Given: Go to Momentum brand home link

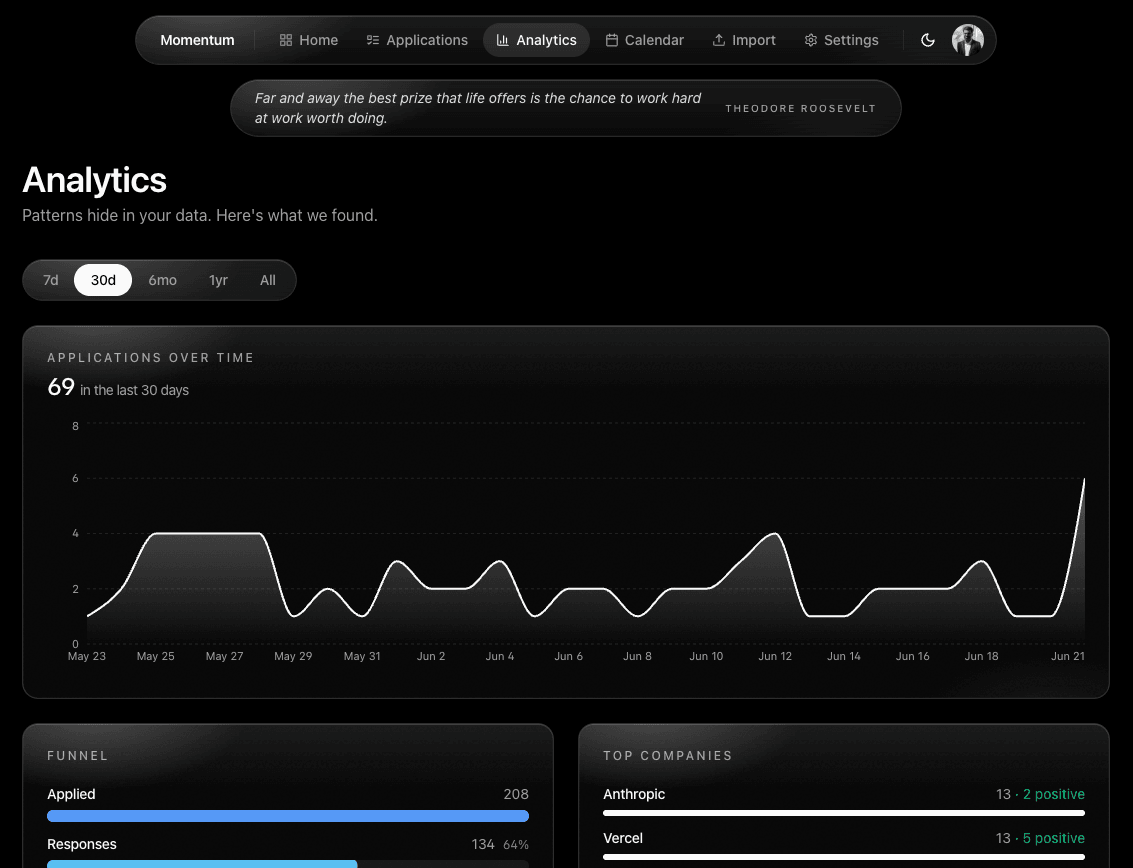Looking at the screenshot, I should [197, 40].
